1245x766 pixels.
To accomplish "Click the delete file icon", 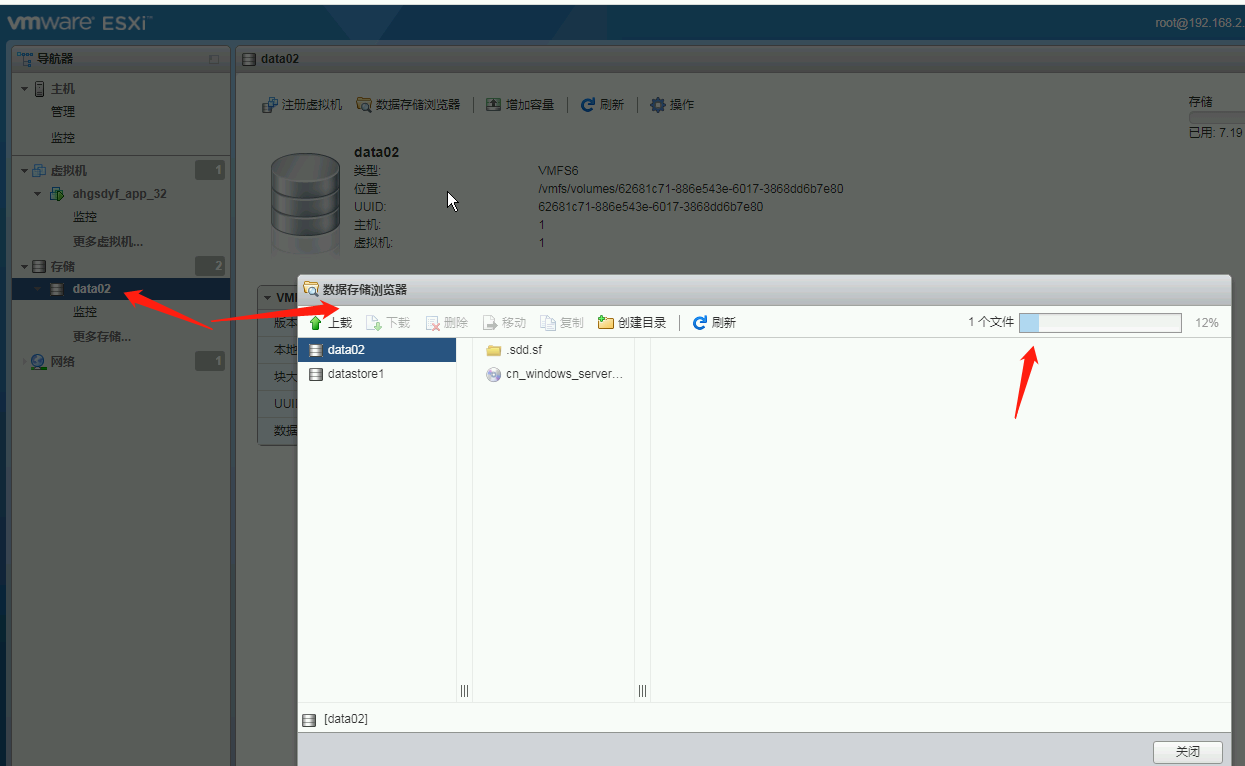I will (432, 323).
